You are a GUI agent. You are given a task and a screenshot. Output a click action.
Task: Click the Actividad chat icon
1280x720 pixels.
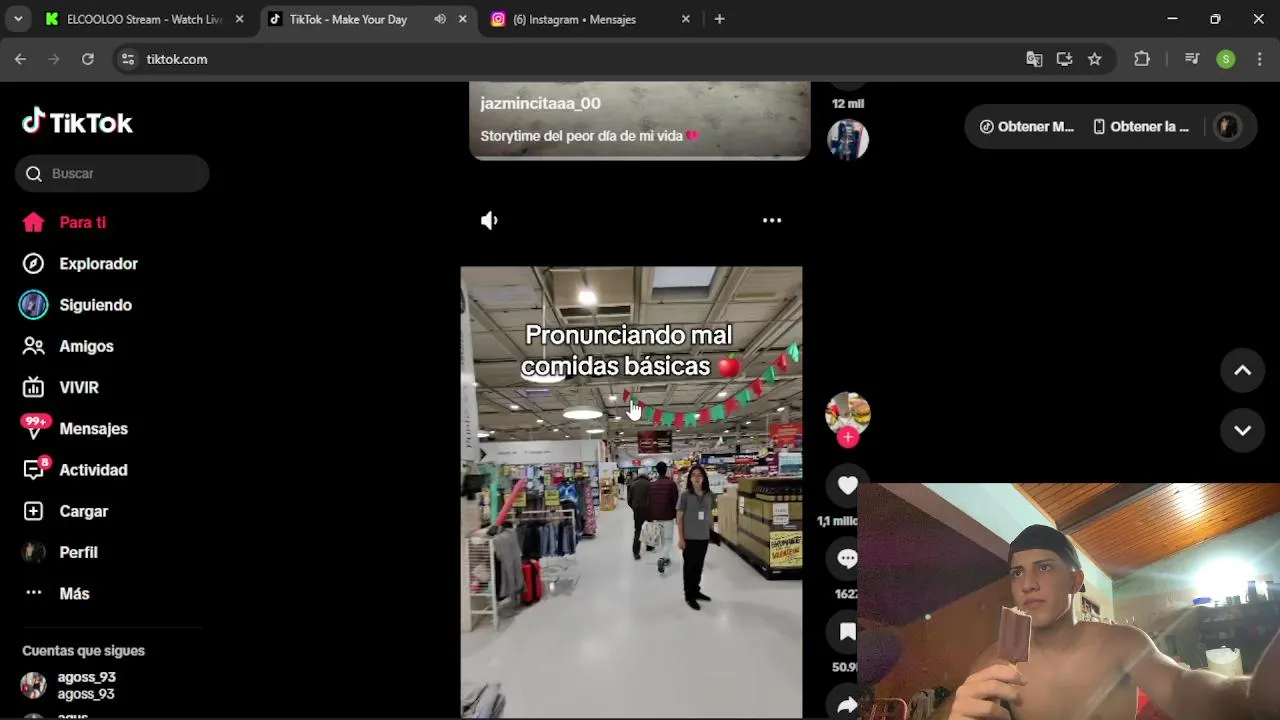click(35, 469)
